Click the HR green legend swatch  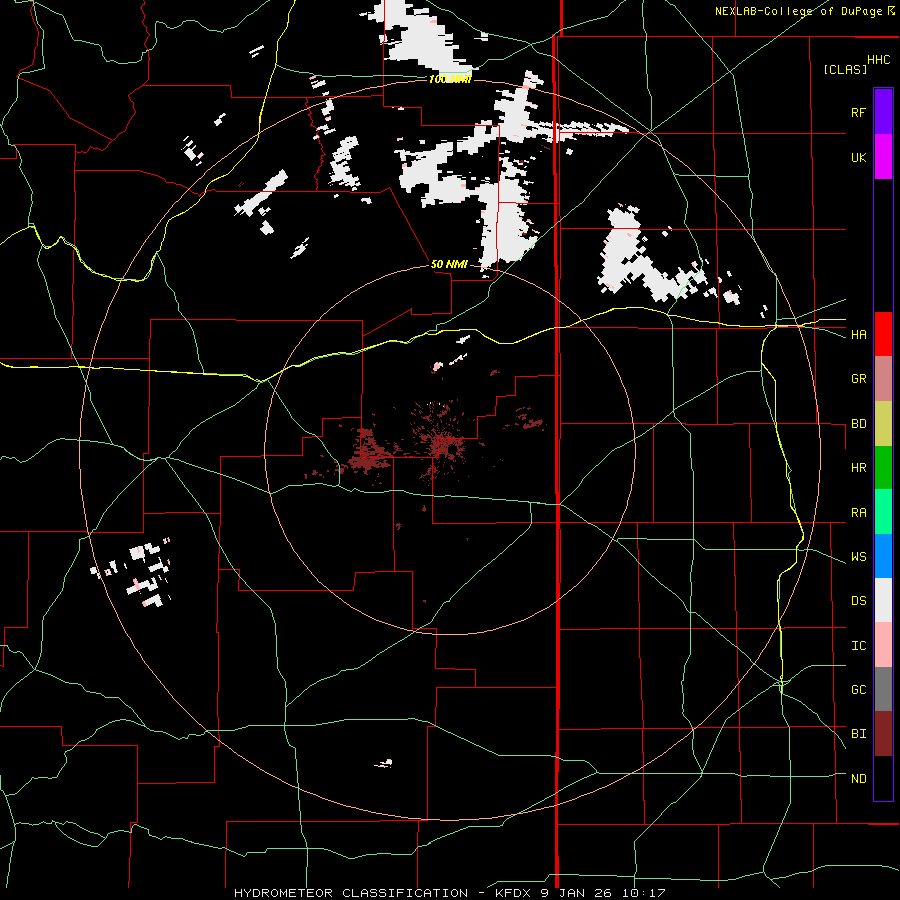[883, 467]
